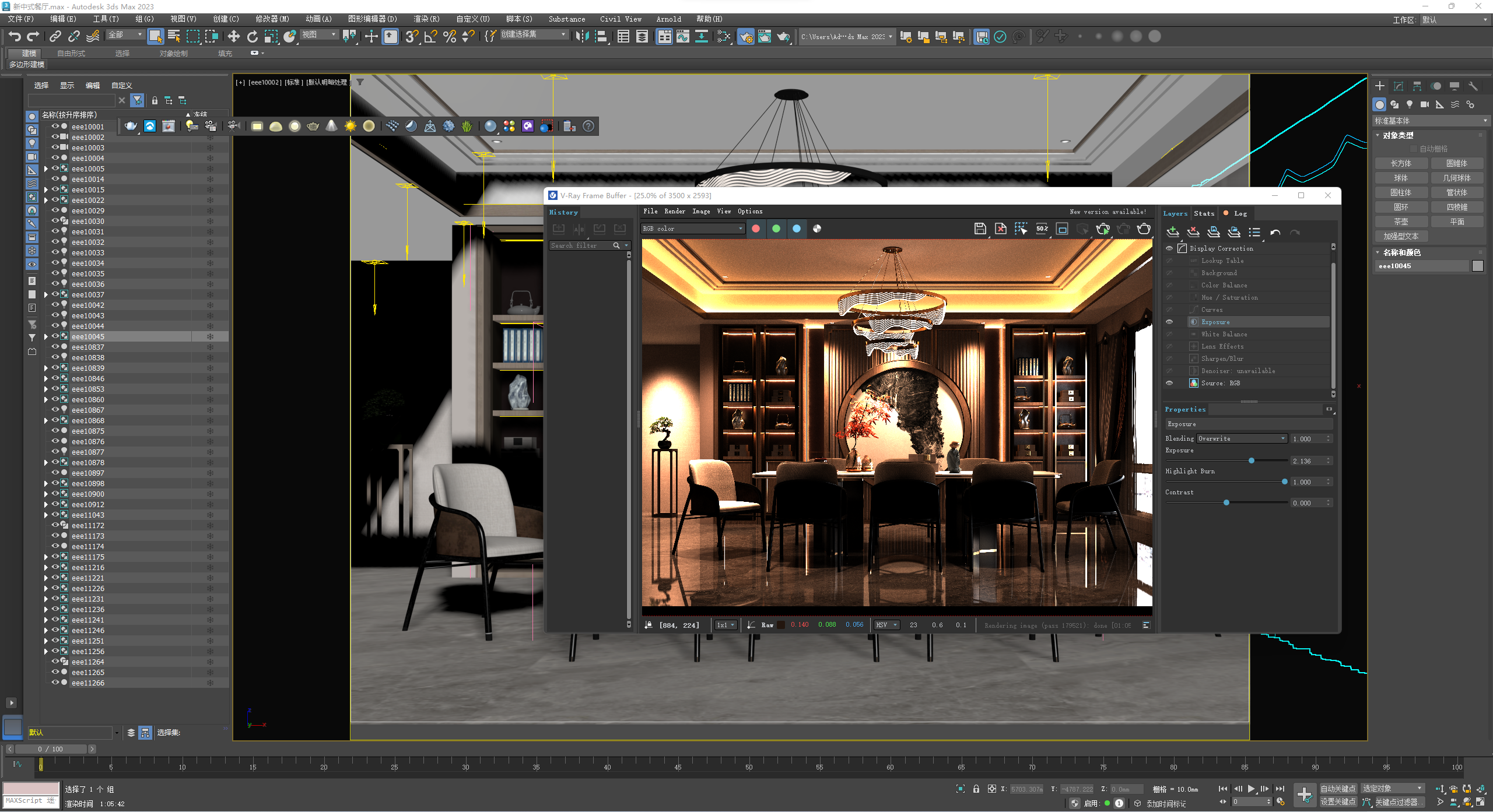The height and width of the screenshot is (812, 1493).
Task: Toggle visibility of Display Correction layer
Action: tap(1169, 248)
